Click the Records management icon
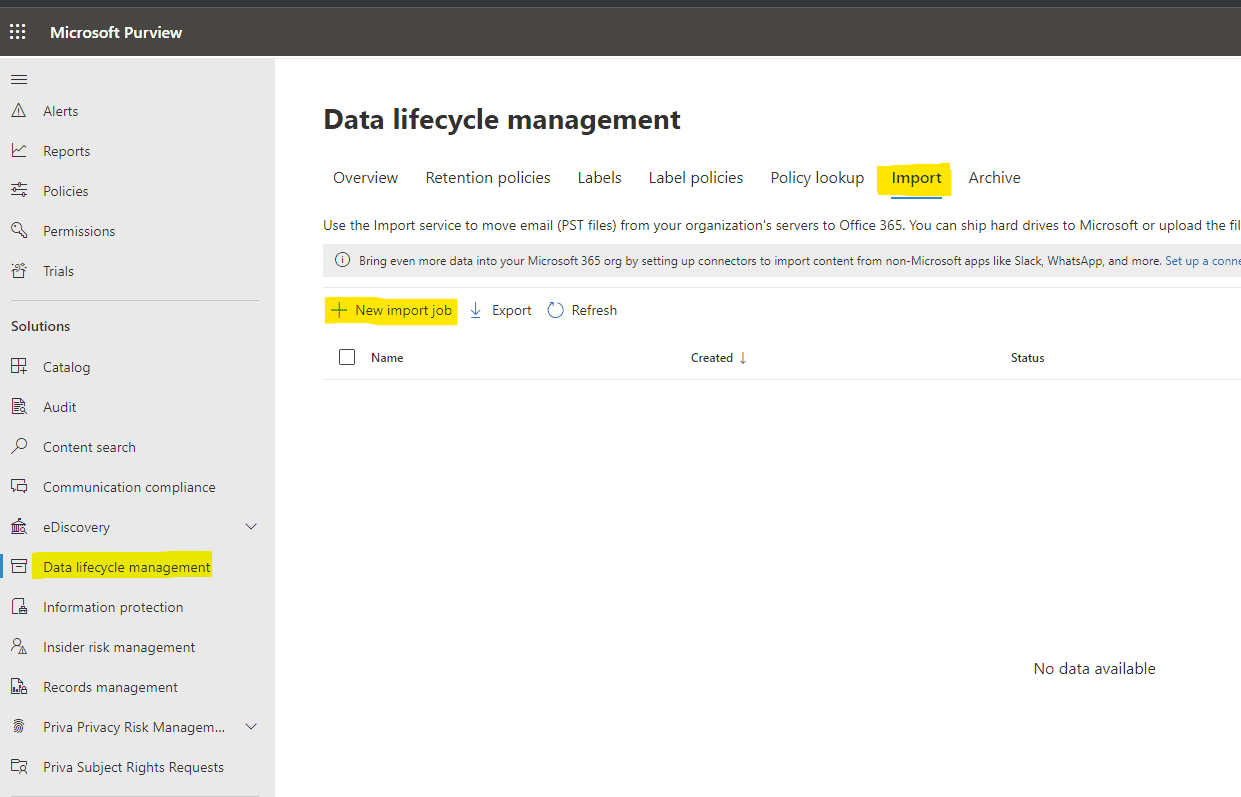Viewport: 1241px width, 797px height. click(x=19, y=687)
